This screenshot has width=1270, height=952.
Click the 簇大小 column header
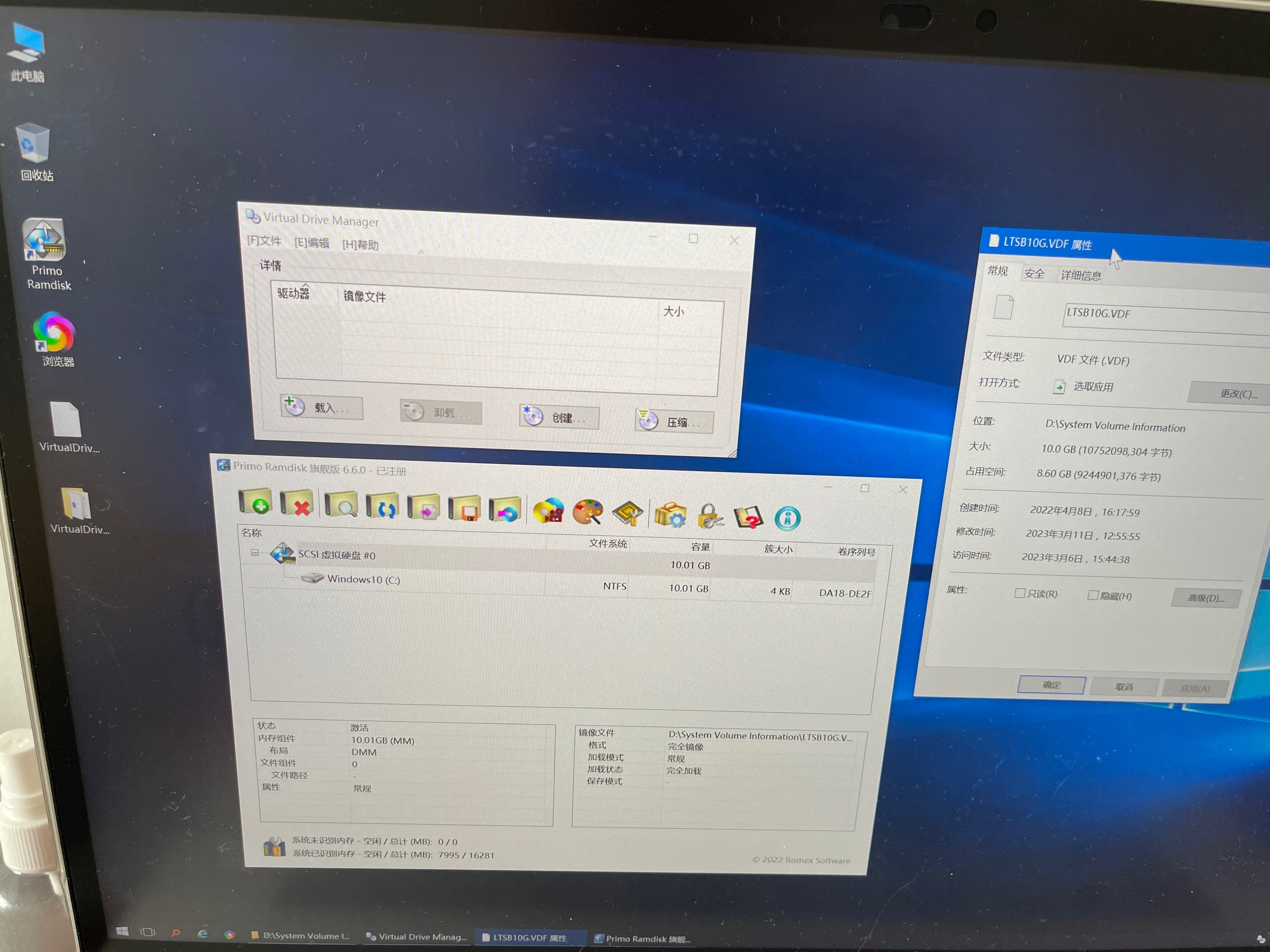(x=778, y=549)
